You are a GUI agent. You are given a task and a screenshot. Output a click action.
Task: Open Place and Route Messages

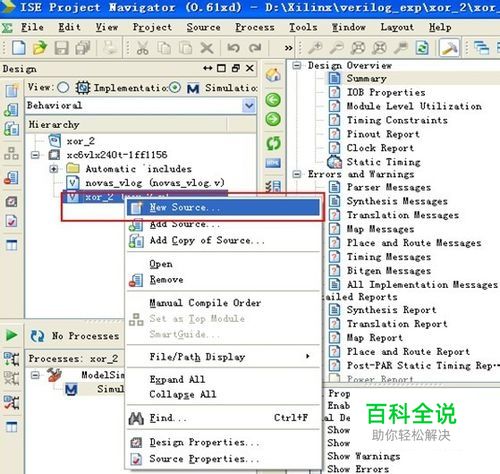[x=414, y=243]
